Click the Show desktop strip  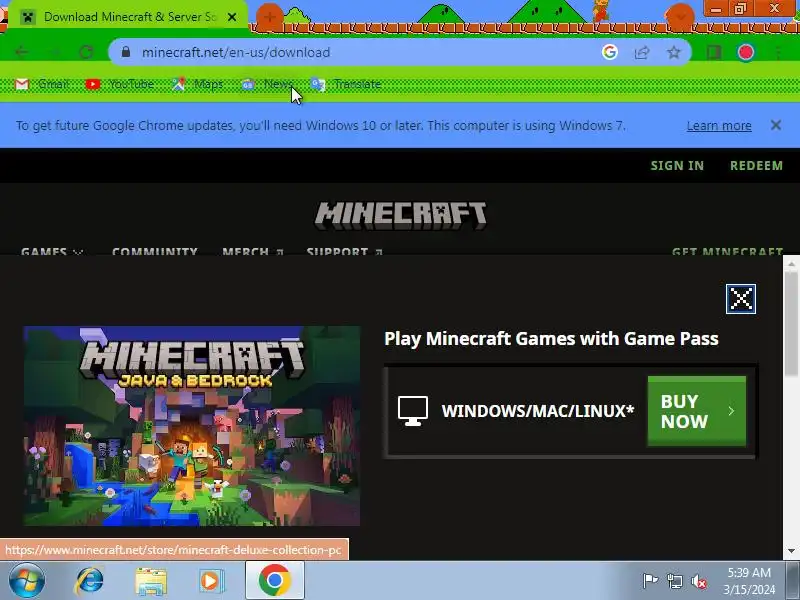793,581
